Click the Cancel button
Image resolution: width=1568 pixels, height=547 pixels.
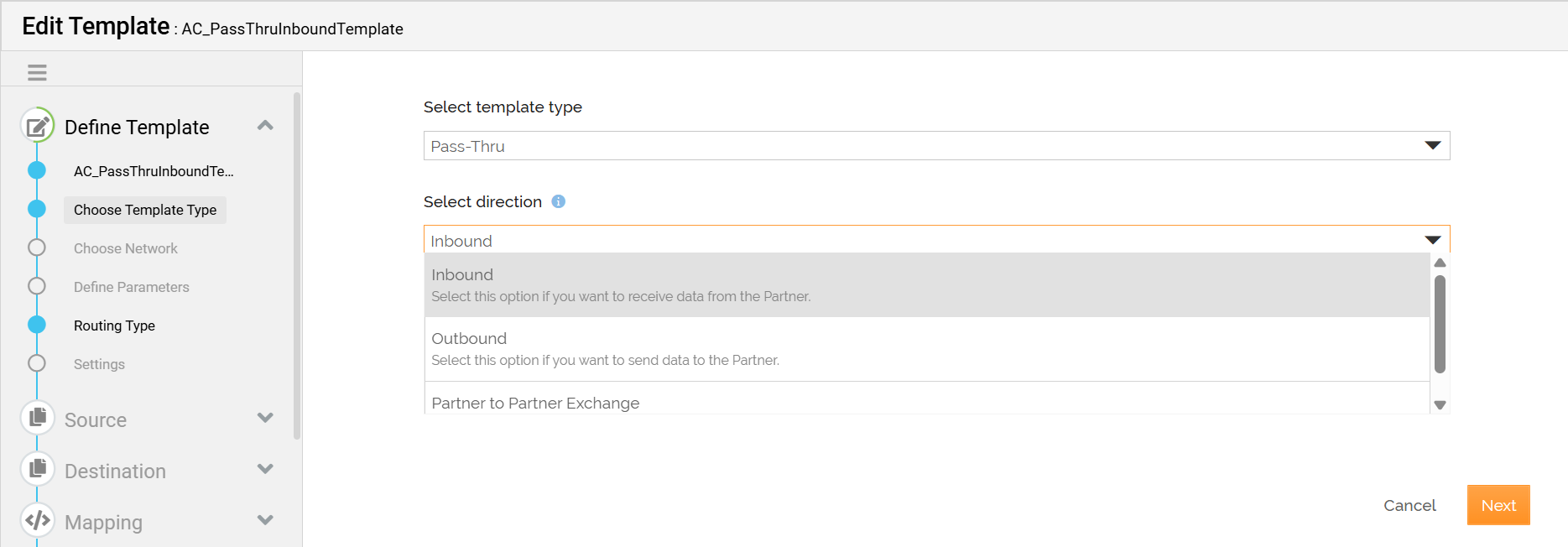coord(1409,505)
